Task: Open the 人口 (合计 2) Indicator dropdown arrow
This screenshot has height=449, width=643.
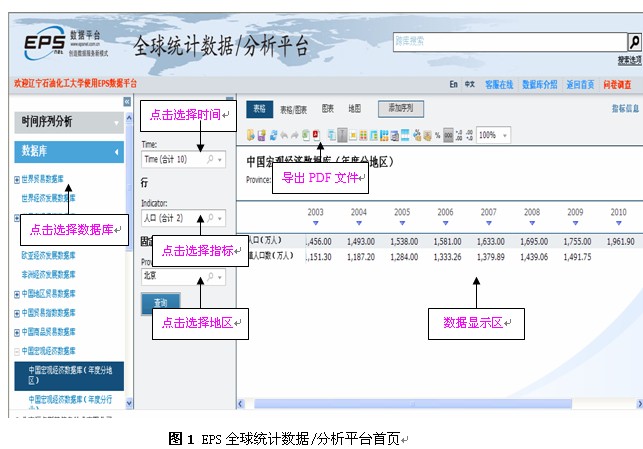Action: tap(220, 218)
